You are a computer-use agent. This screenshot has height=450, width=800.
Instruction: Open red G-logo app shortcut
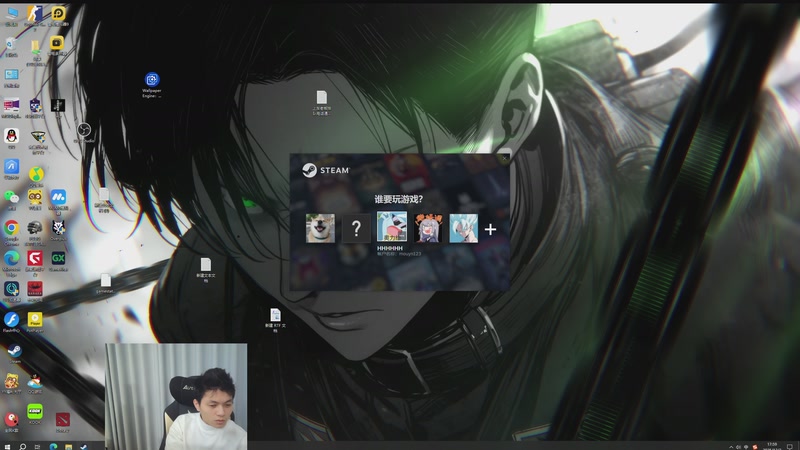(x=35, y=262)
